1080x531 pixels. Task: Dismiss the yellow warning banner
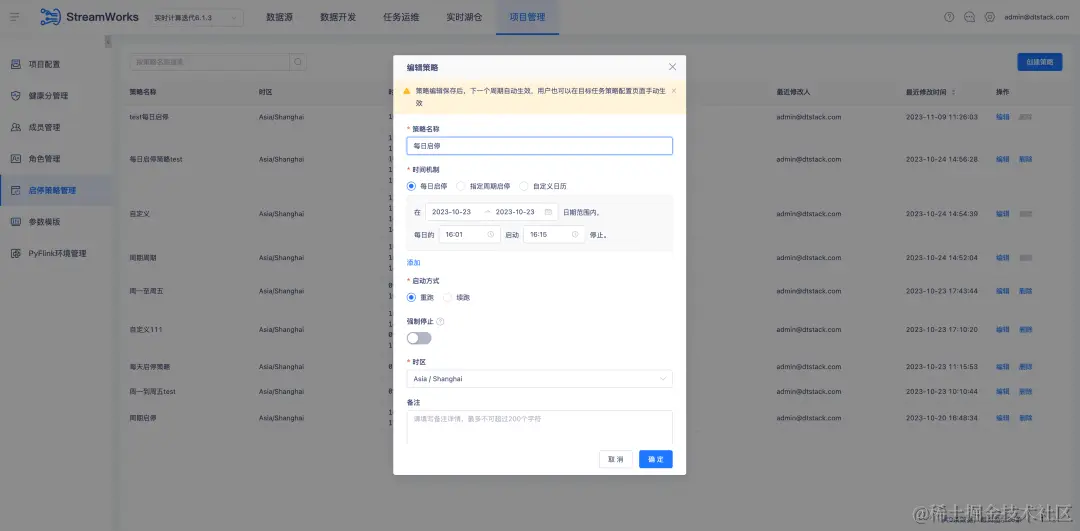(x=674, y=91)
